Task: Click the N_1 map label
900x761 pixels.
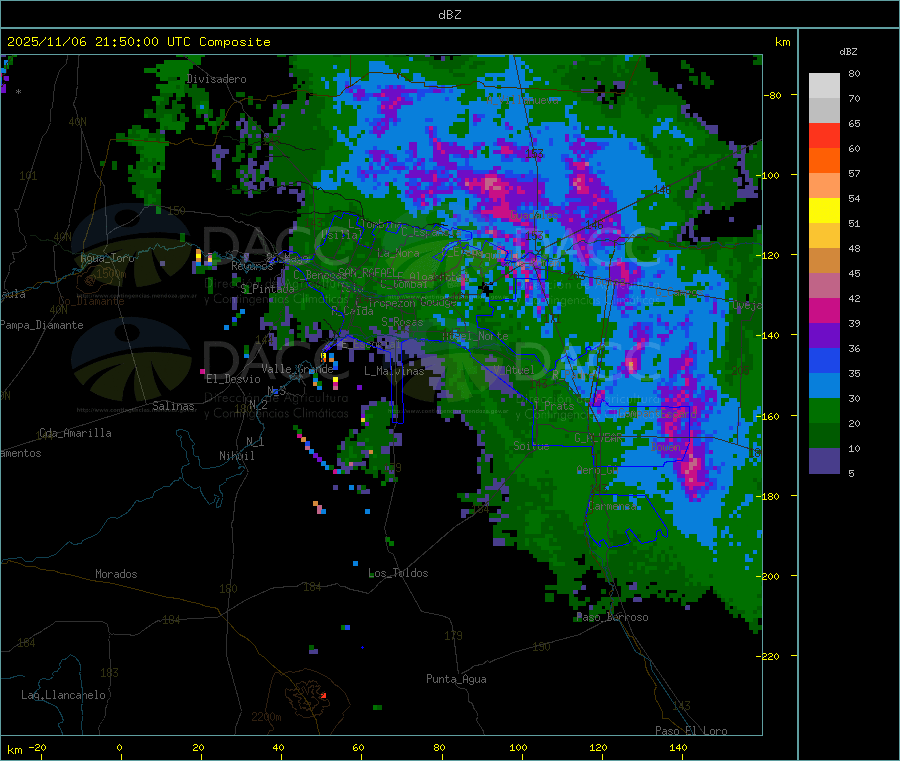Action: point(255,442)
